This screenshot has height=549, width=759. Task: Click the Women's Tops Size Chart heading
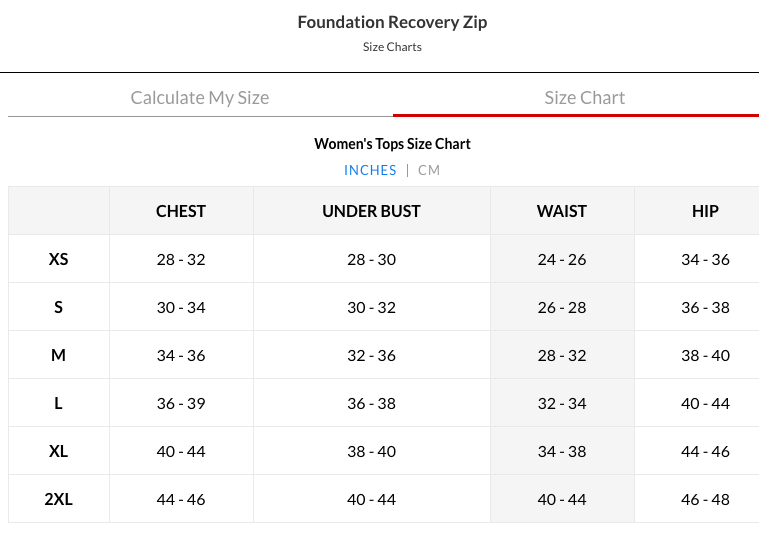(392, 144)
